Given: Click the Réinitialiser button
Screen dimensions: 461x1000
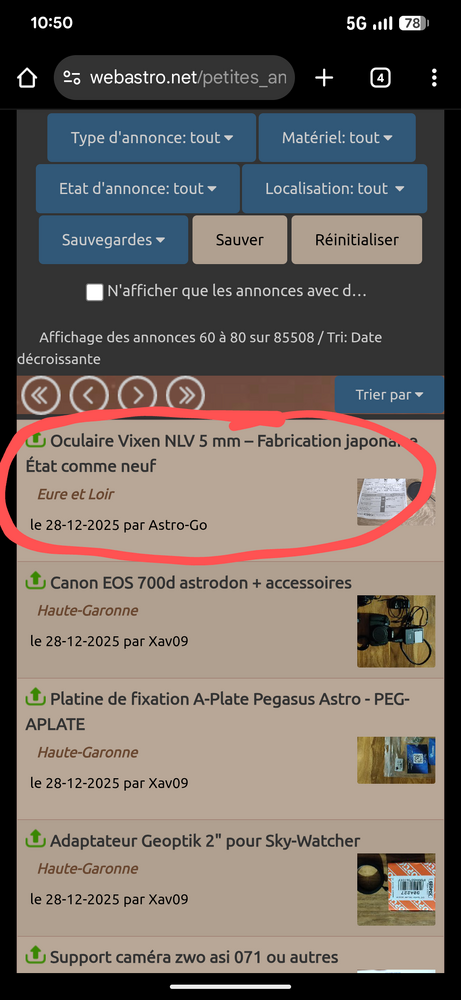Looking at the screenshot, I should pos(357,240).
